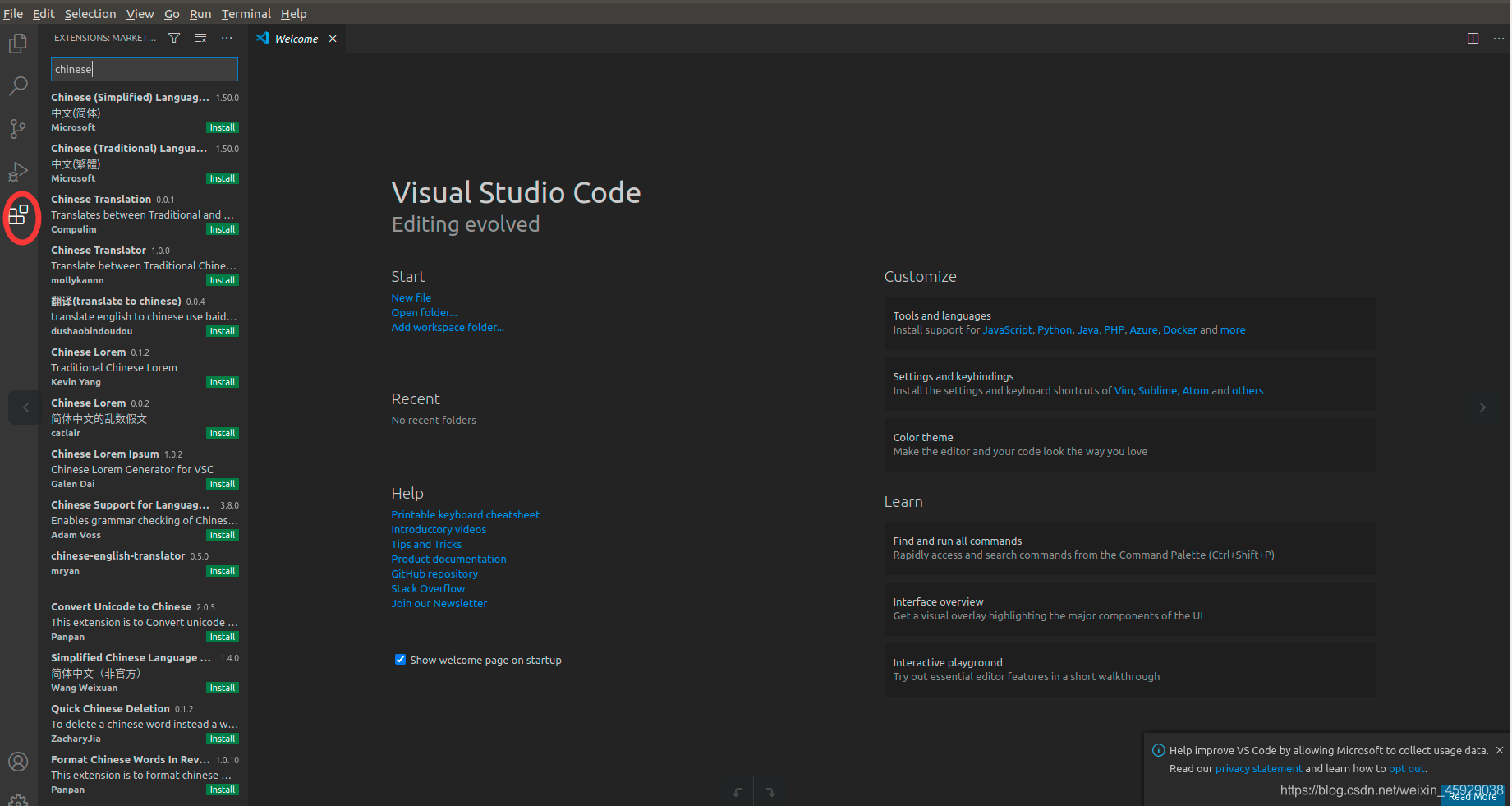Image resolution: width=1512 pixels, height=806 pixels.
Task: Click Join our Newsletter link
Action: point(439,603)
